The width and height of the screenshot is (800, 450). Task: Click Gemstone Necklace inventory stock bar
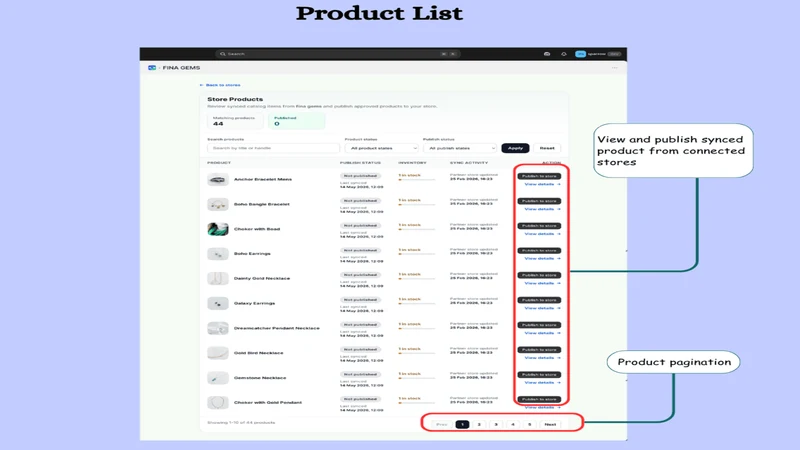[417, 379]
